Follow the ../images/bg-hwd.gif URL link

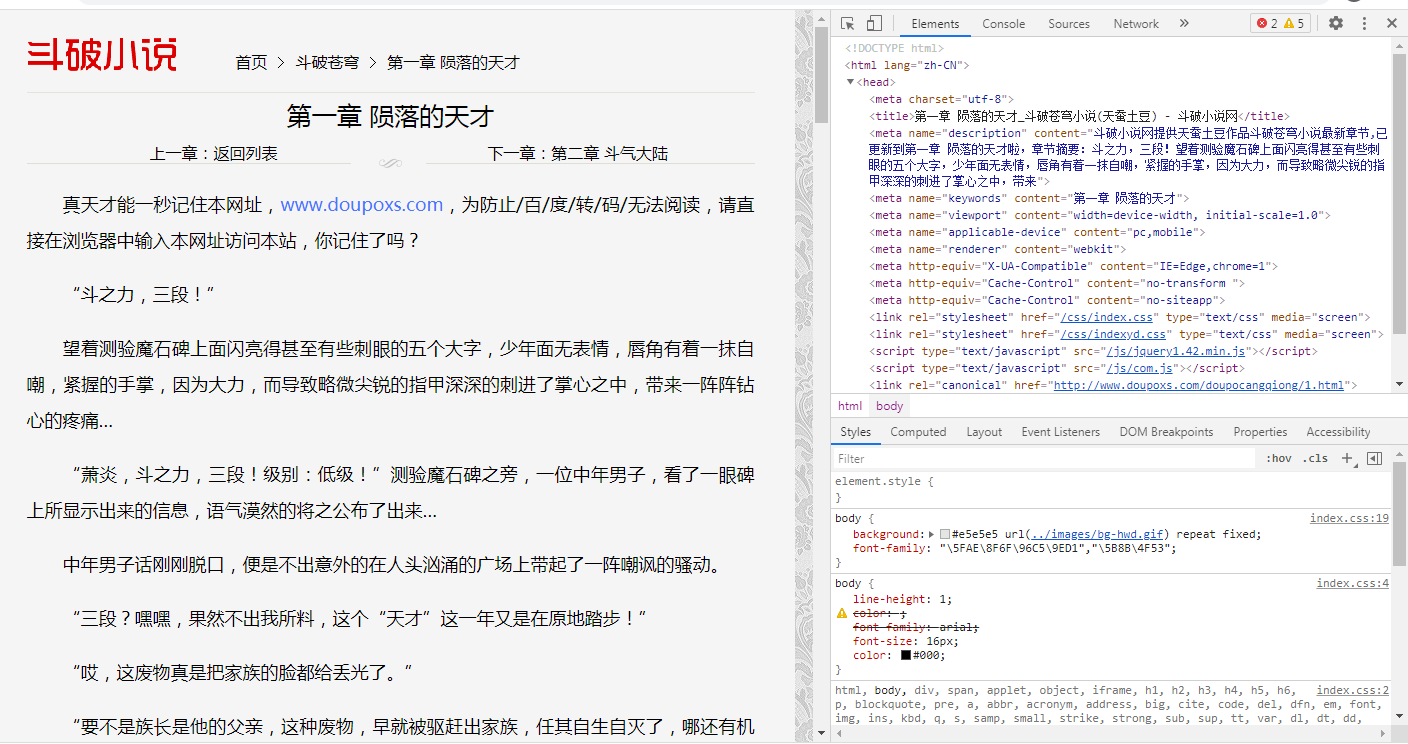(1098, 535)
